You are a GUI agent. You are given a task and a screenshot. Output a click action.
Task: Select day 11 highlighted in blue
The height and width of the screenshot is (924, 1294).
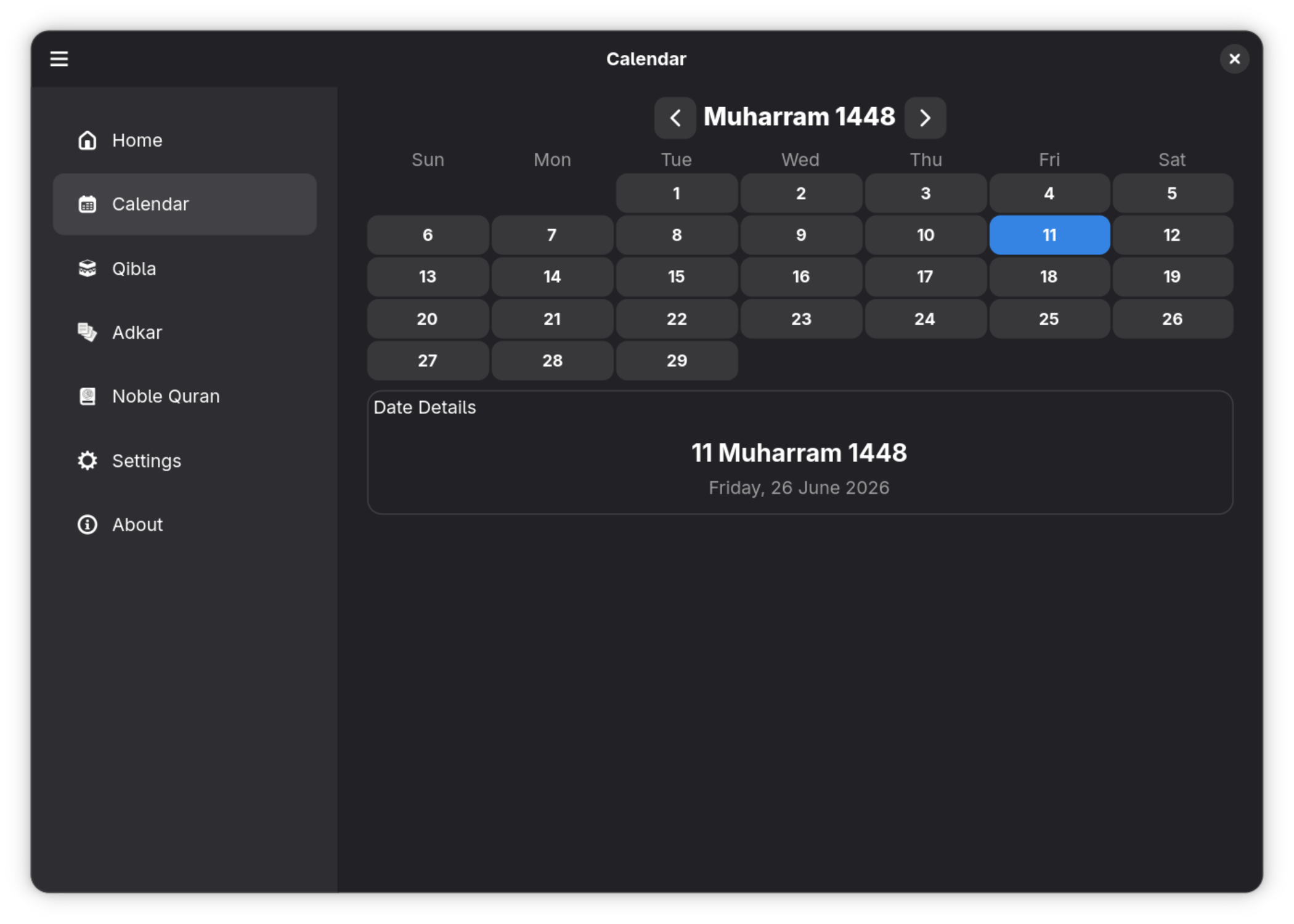pyautogui.click(x=1049, y=235)
